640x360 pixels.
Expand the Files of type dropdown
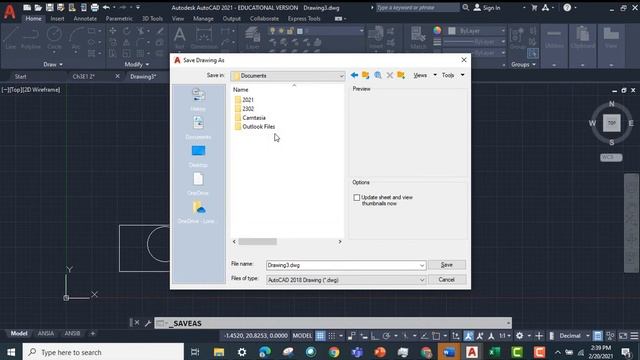[422, 280]
